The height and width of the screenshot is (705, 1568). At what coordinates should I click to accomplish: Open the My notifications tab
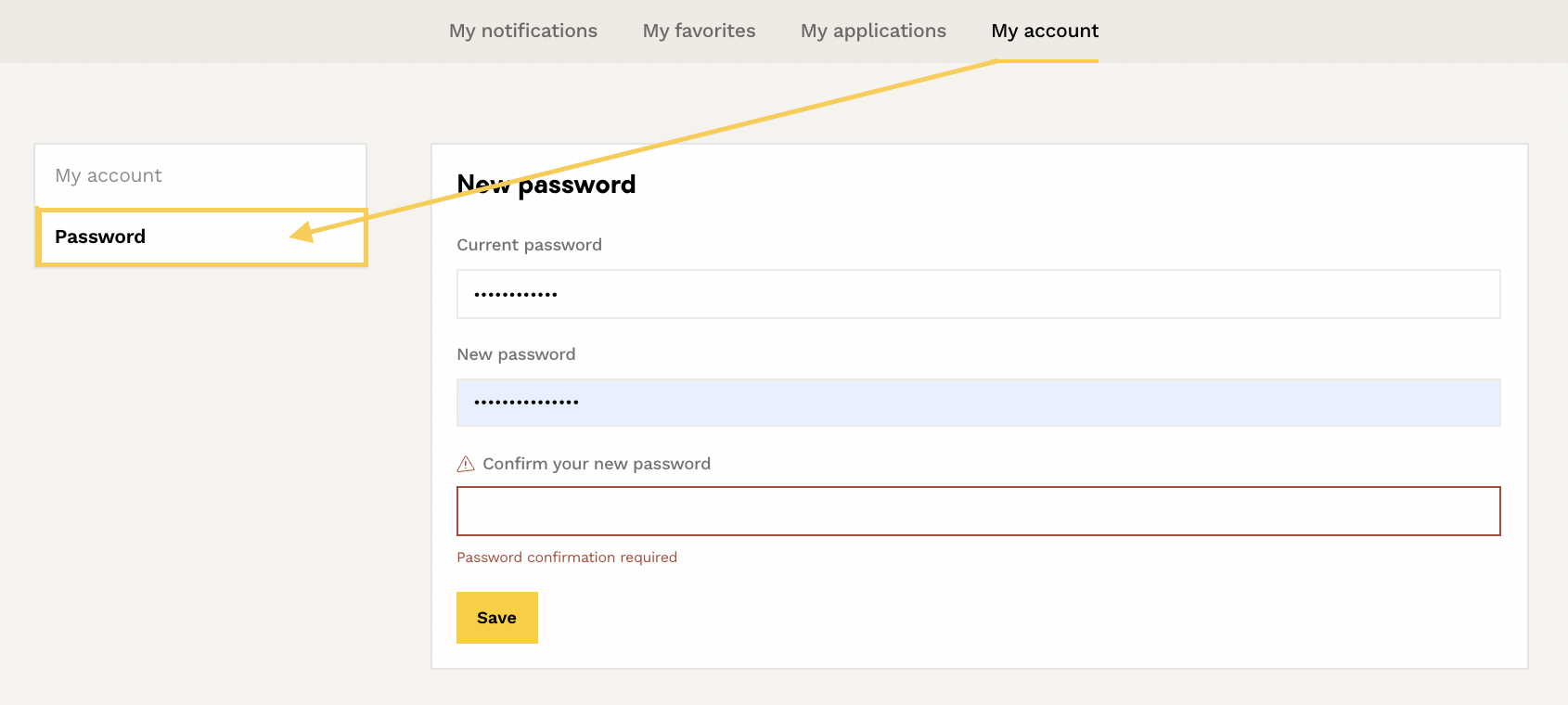[523, 31]
